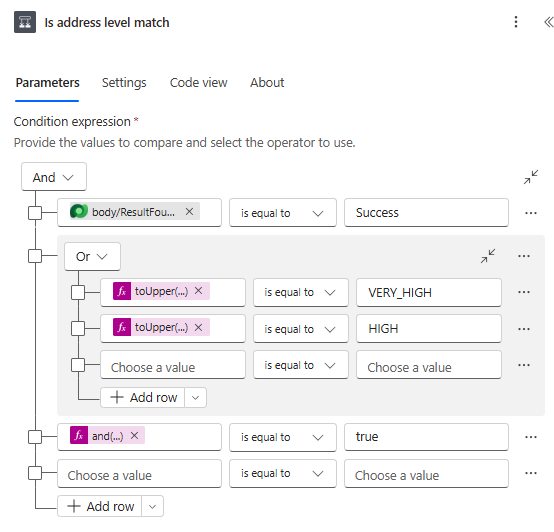554x532 pixels.
Task: Remove the and(...) expression token
Action: [134, 436]
